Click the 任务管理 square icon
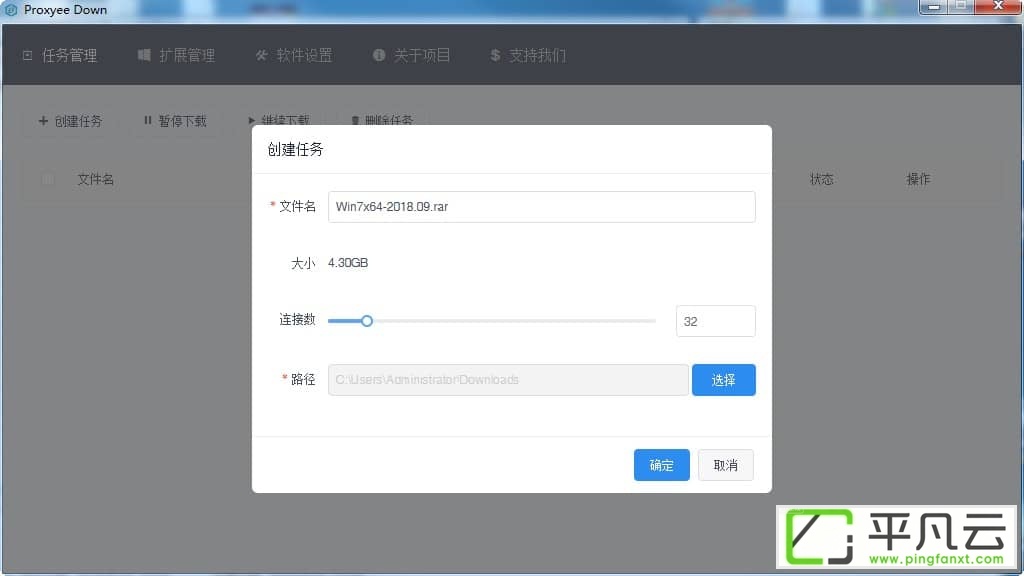This screenshot has height=576, width=1024. [x=27, y=56]
